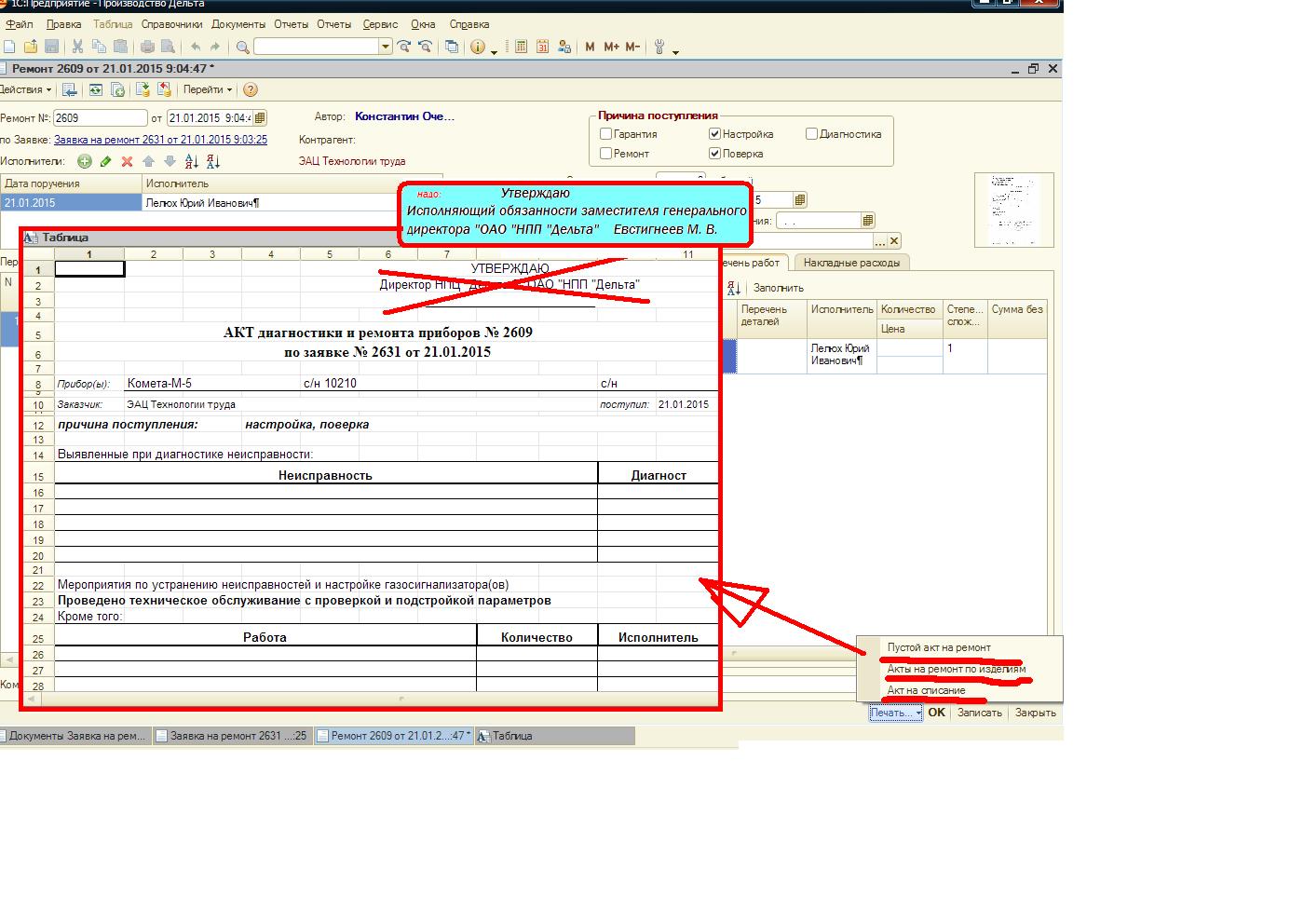
Task: Sort executors ascending with the A-Я icon
Action: click(x=192, y=162)
